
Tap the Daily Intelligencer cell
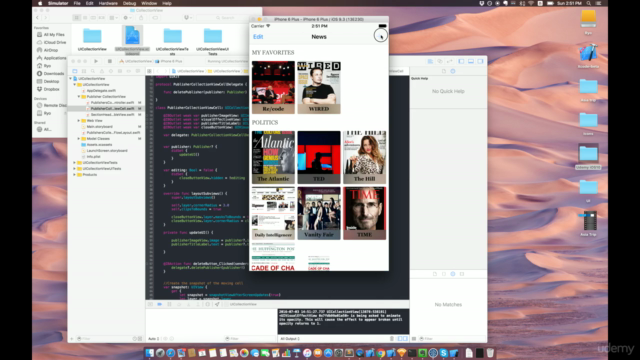273,213
